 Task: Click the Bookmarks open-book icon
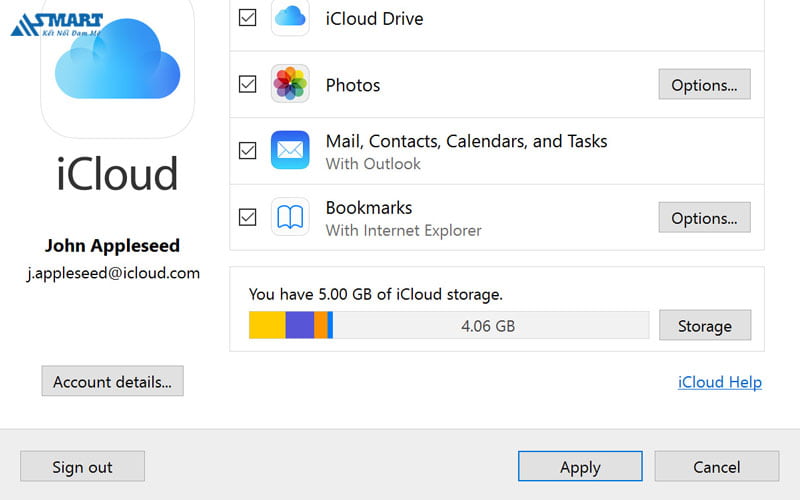point(290,217)
